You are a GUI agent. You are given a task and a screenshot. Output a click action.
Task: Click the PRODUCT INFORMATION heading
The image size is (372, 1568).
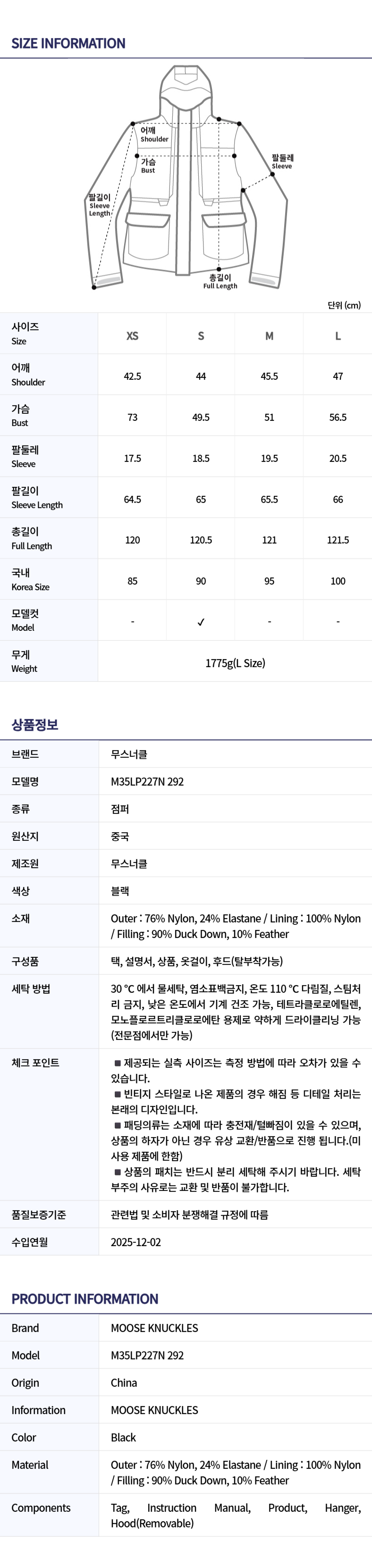(85, 1299)
